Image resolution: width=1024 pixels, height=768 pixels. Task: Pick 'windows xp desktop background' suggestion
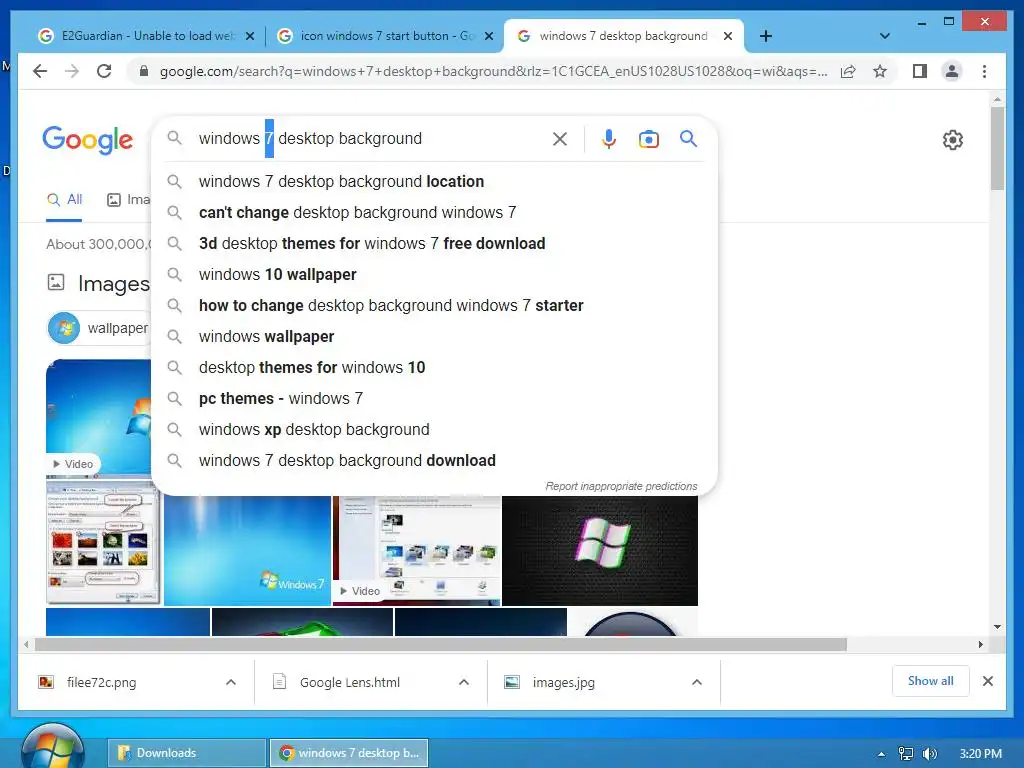434,430
